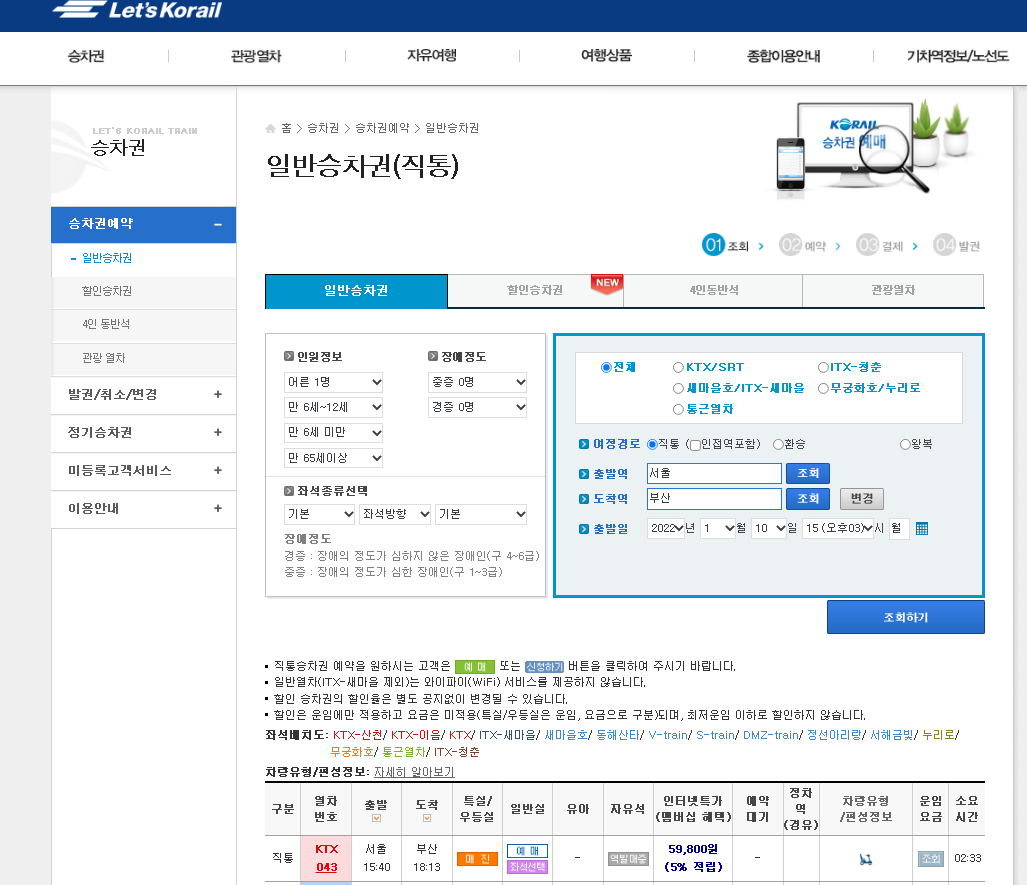The image size is (1027, 885).
Task: Open the 만 6세 미만 dropdown
Action: (333, 432)
